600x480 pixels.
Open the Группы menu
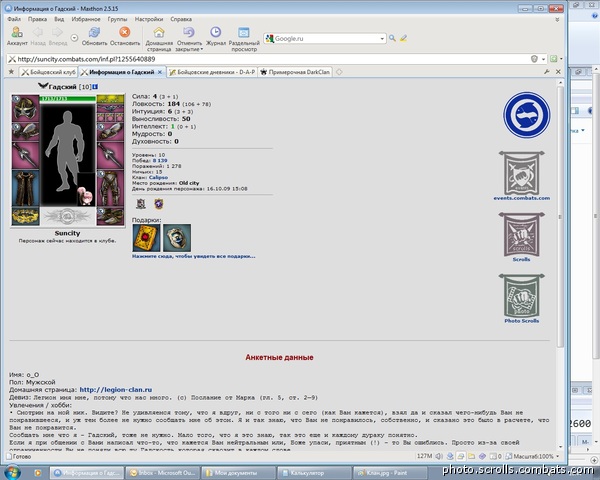(x=117, y=19)
